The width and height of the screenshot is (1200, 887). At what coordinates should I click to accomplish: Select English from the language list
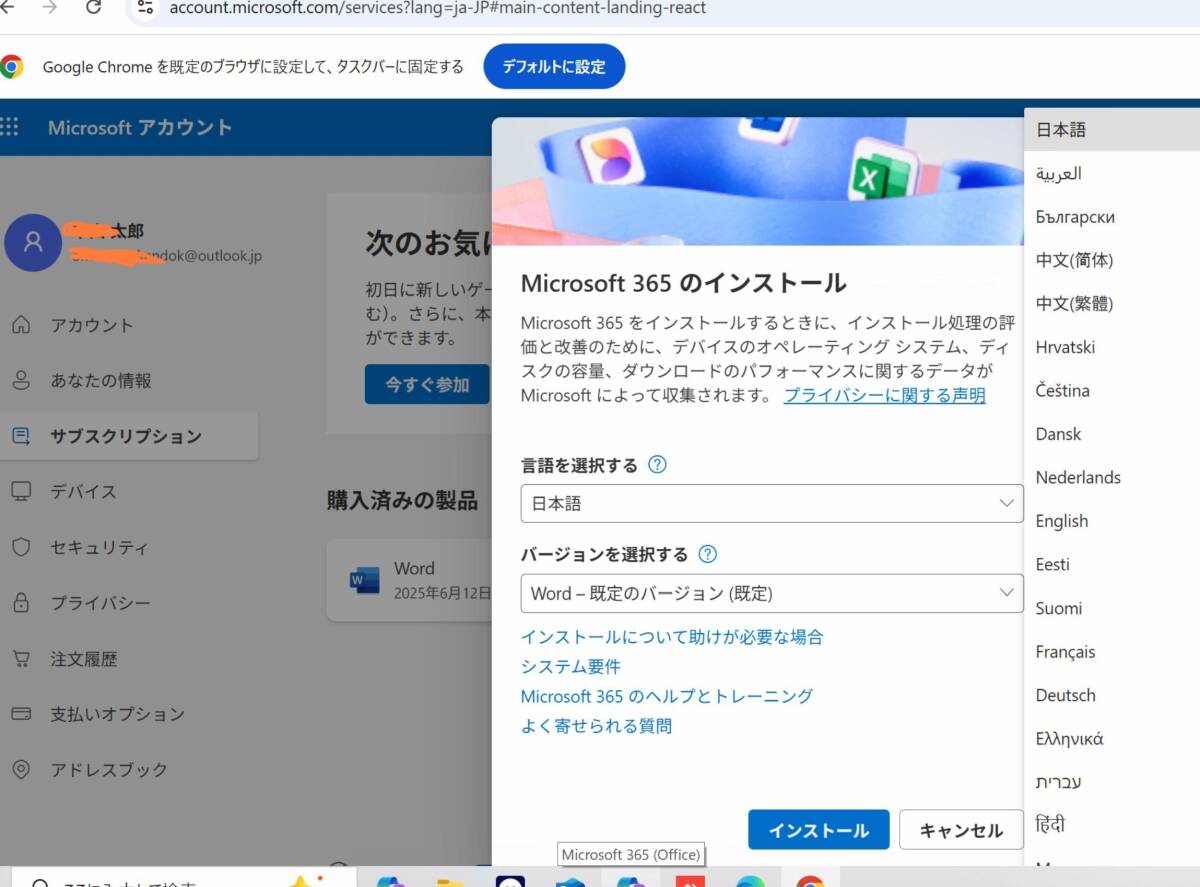(x=1062, y=521)
